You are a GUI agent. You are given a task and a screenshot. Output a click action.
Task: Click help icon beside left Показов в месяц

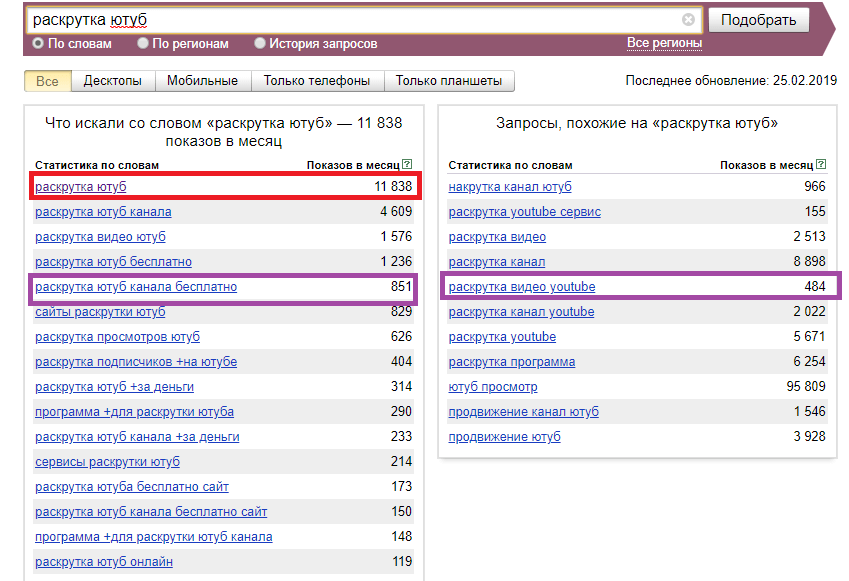(x=407, y=165)
